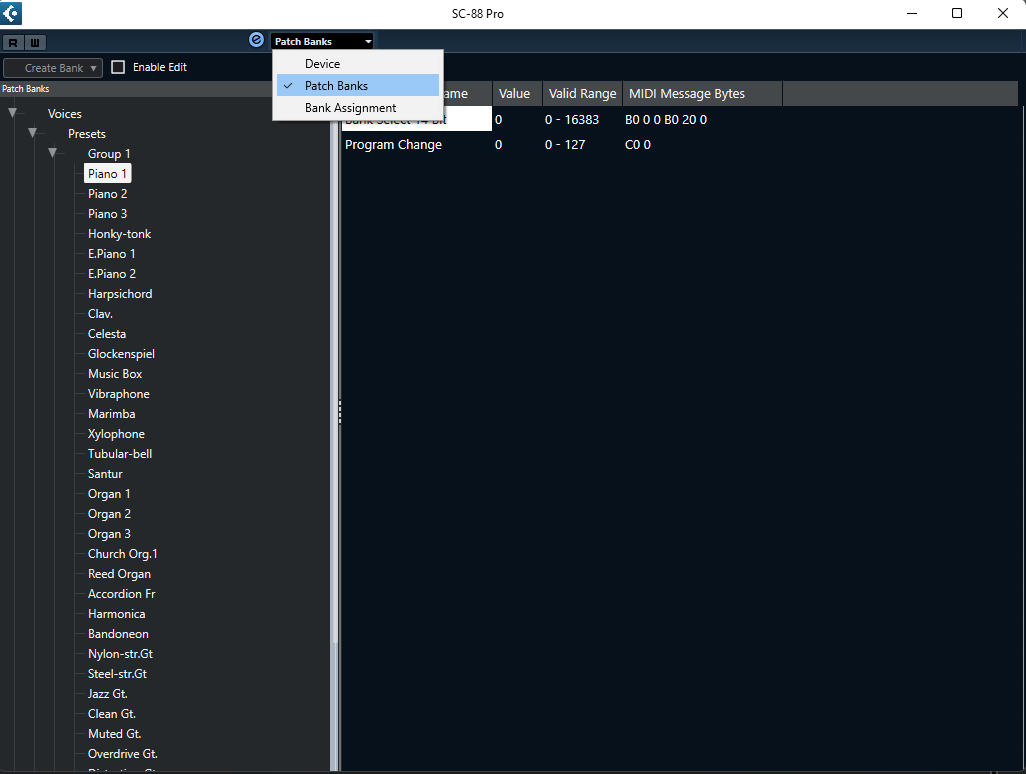Click the Patch Banks panel header label
Screen dimensions: 1026x774
26,89
